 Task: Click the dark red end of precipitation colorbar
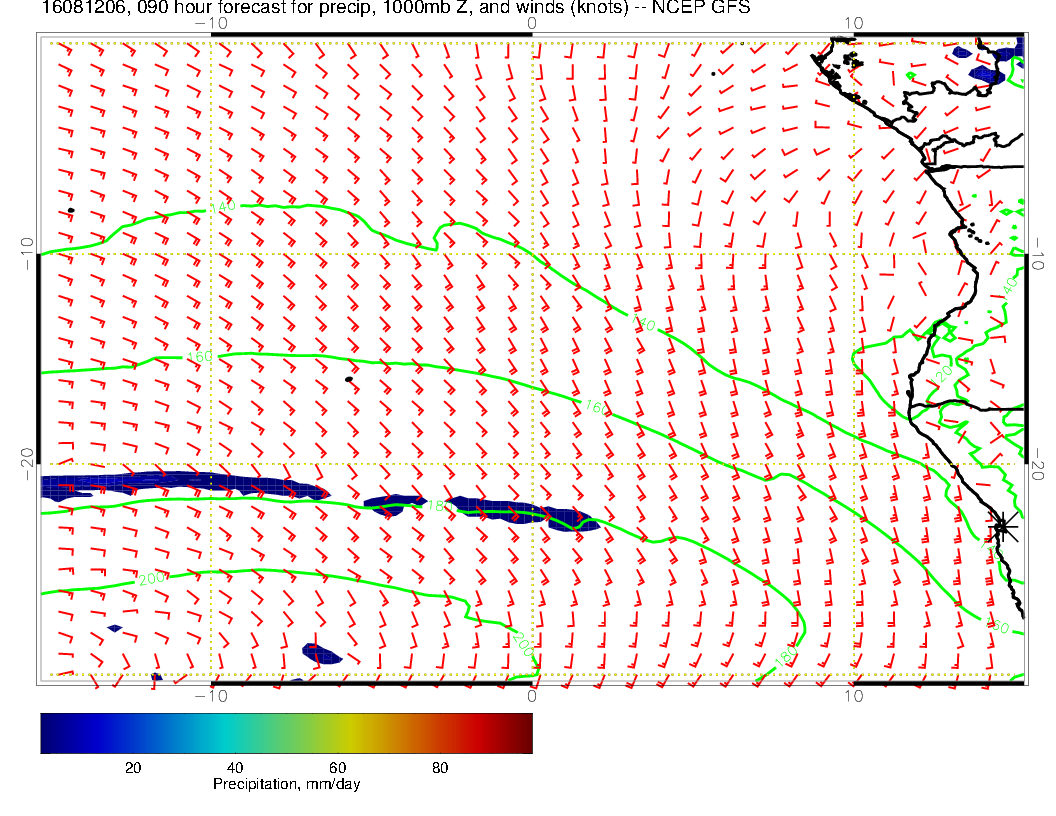(x=523, y=732)
